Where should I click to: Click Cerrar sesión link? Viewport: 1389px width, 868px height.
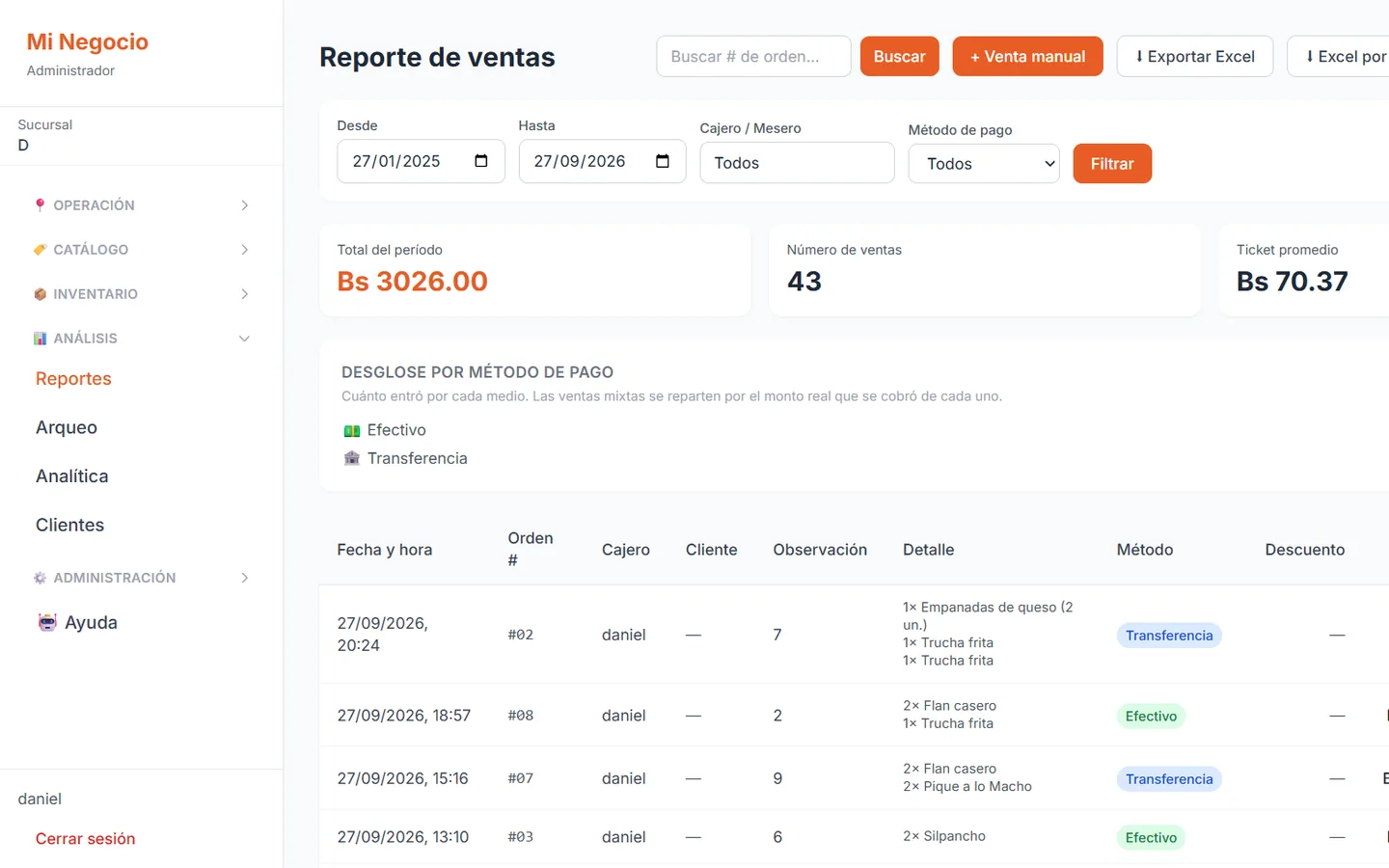(86, 839)
